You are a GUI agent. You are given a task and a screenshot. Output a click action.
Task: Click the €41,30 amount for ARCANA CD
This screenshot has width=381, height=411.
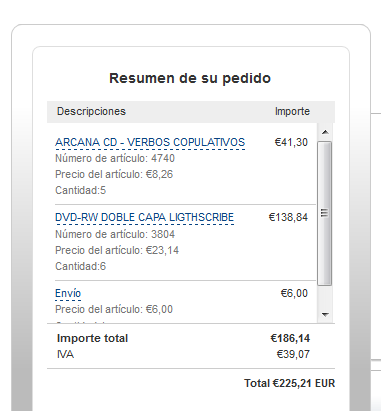click(x=291, y=142)
